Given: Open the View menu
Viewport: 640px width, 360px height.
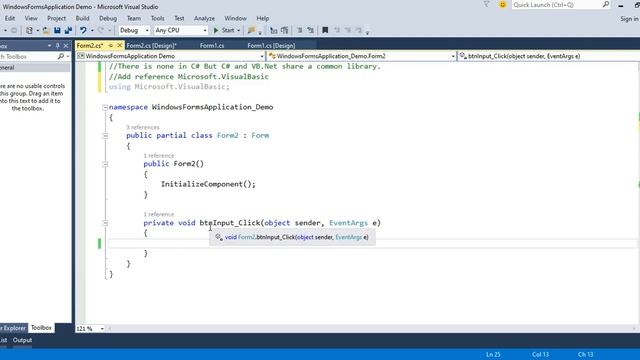Looking at the screenshot, I should point(31,18).
